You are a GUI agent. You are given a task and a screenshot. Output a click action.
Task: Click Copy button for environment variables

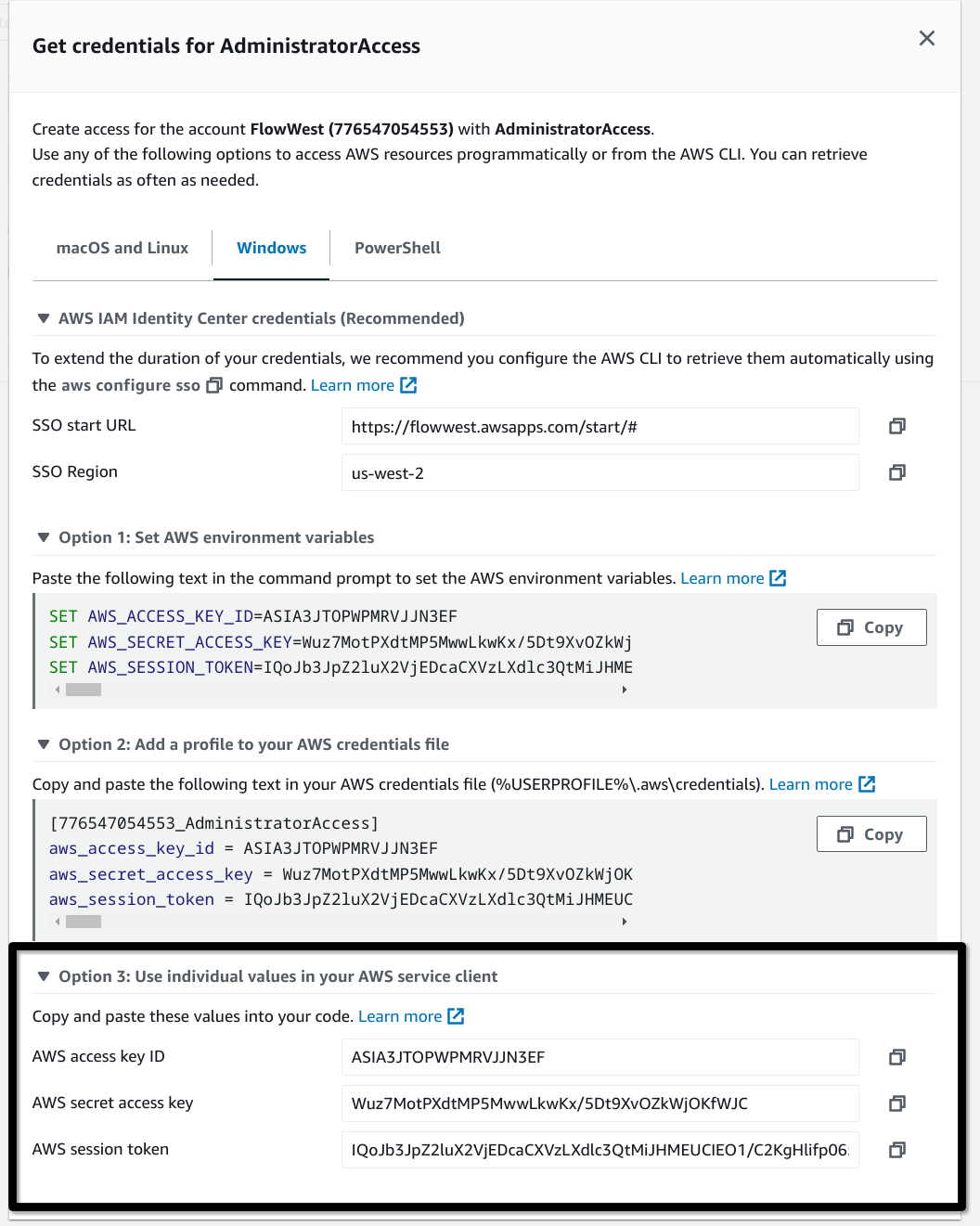870,627
